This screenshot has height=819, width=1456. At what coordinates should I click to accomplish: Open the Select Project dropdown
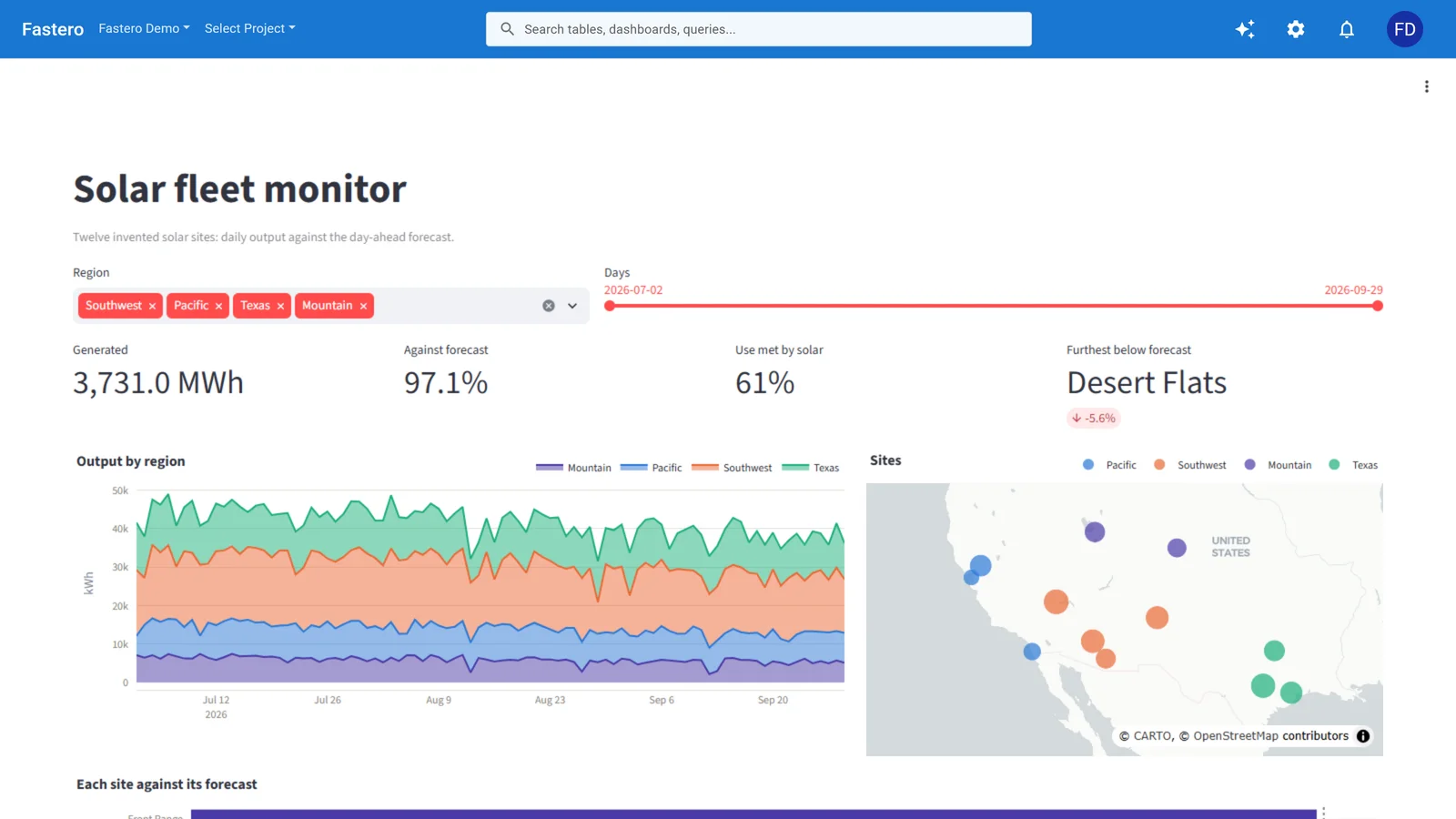point(249,28)
